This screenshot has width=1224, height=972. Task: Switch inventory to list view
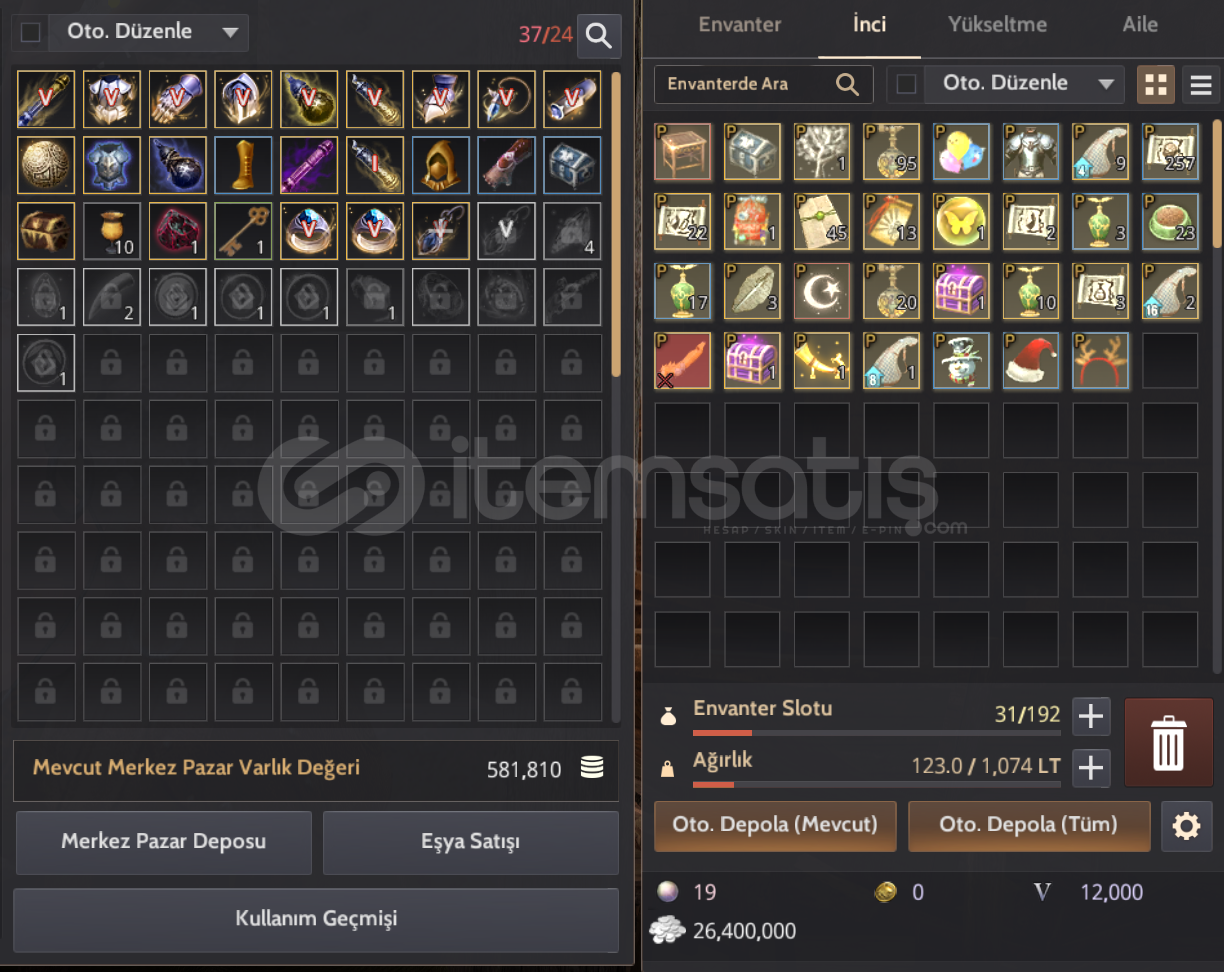(x=1200, y=85)
